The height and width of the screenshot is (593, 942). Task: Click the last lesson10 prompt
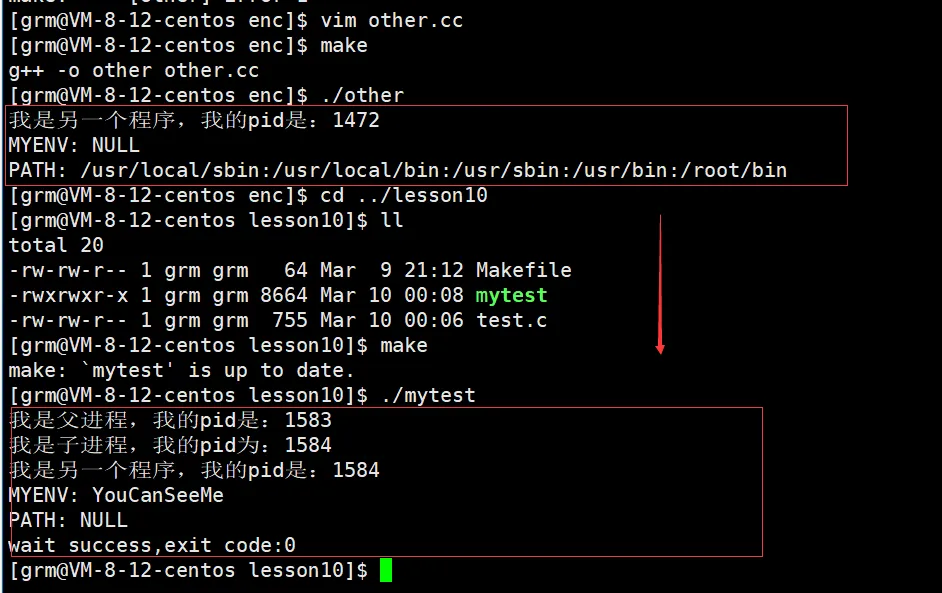(x=188, y=570)
